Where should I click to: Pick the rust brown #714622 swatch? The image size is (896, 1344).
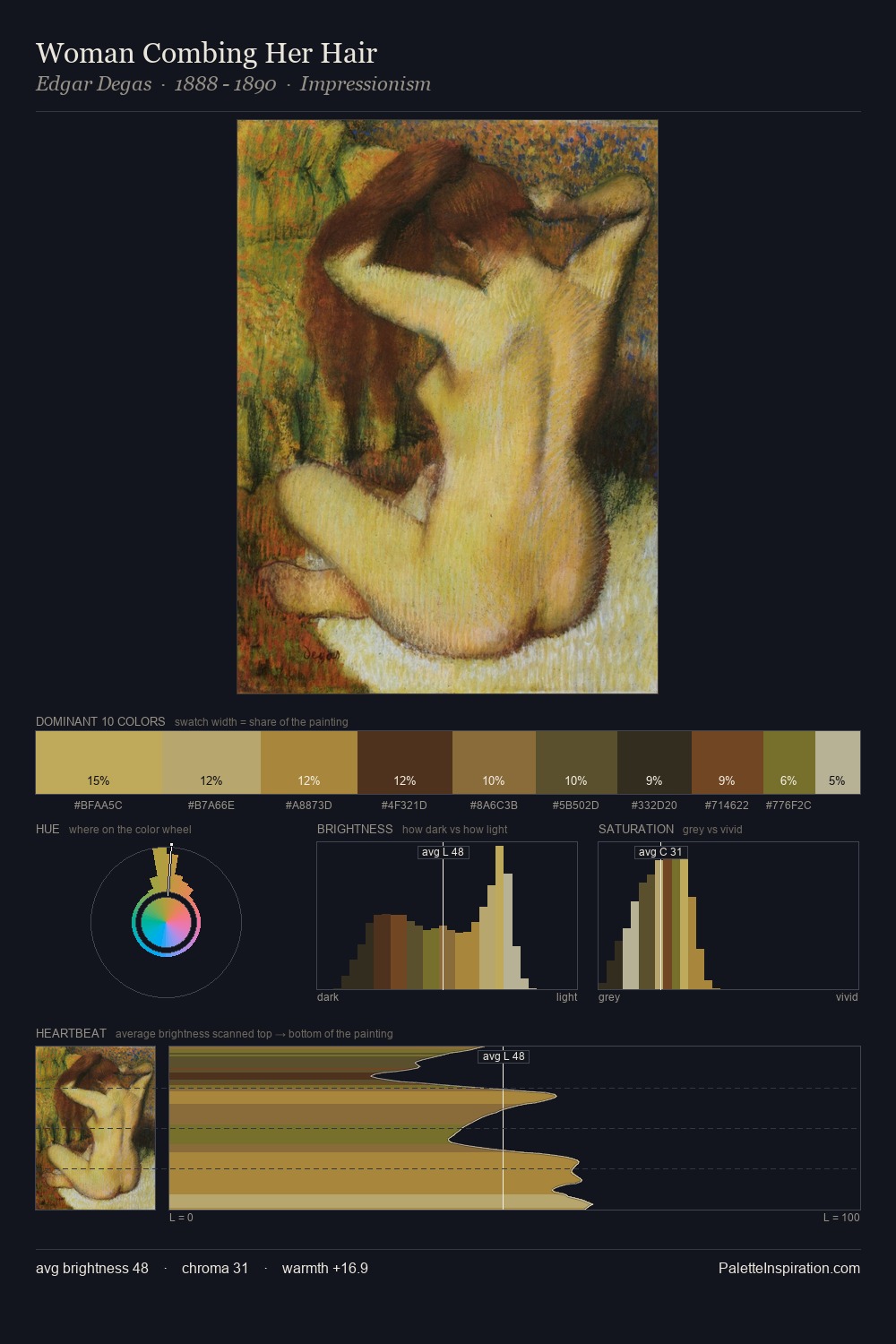tap(727, 762)
